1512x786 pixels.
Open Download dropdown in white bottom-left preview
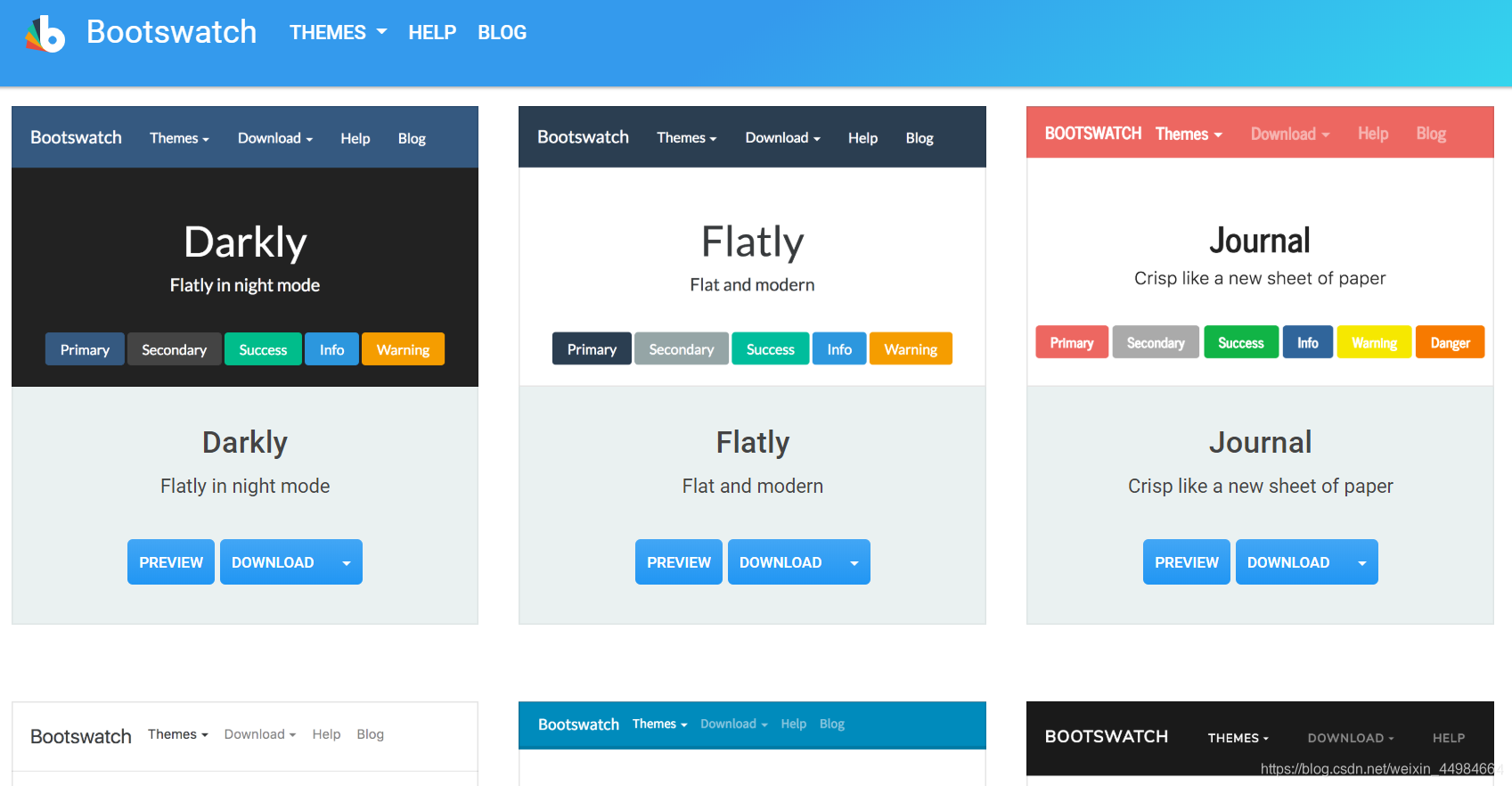pyautogui.click(x=260, y=734)
